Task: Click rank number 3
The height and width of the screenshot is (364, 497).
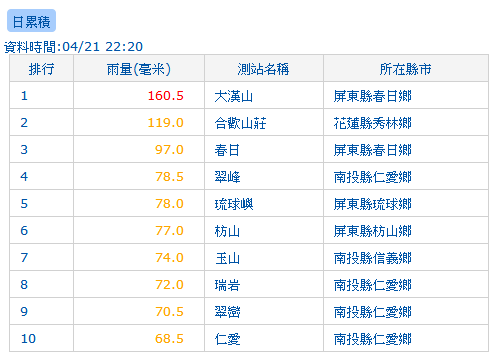Action: 24,150
